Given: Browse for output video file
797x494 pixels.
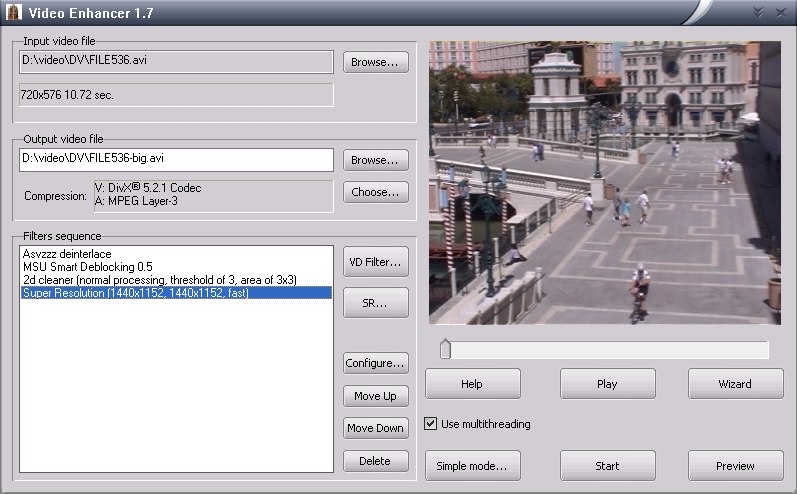Looking at the screenshot, I should tap(376, 160).
